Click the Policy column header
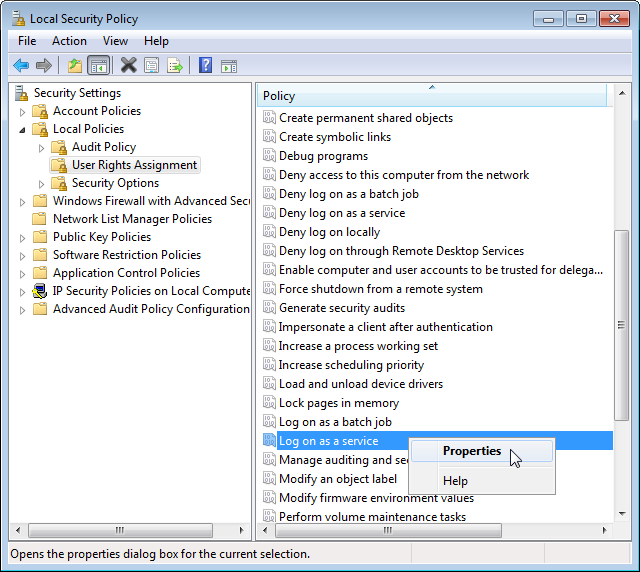640x572 pixels. click(432, 96)
